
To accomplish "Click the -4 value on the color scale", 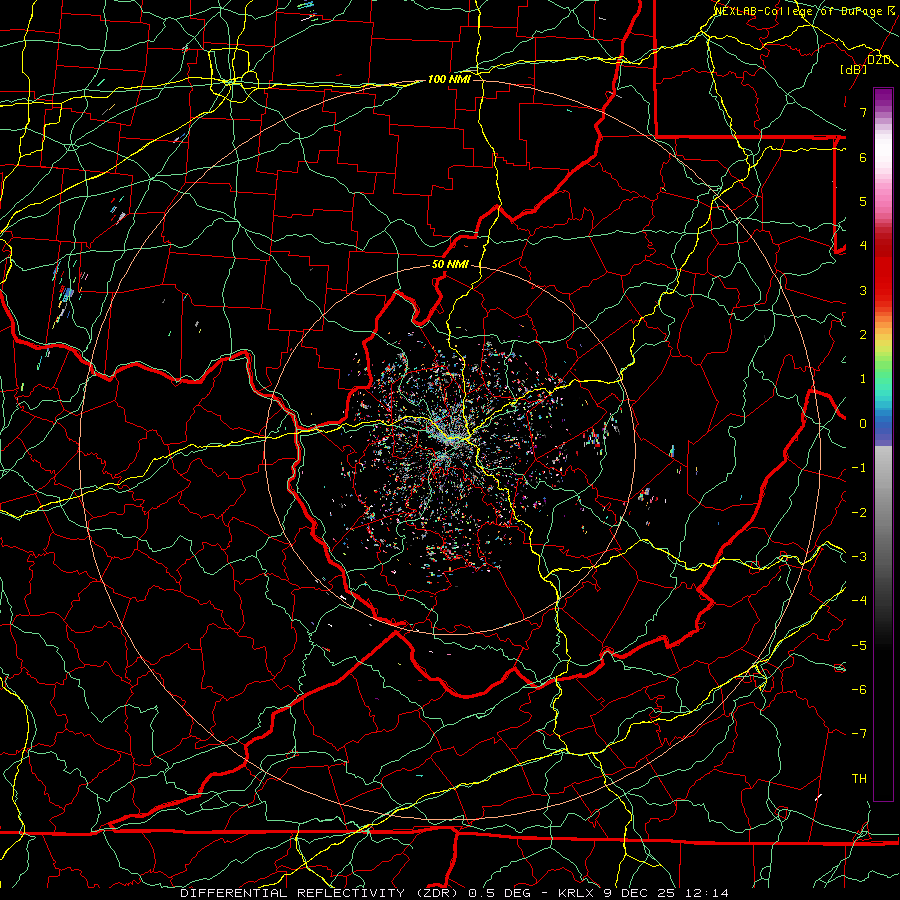I will [x=859, y=601].
